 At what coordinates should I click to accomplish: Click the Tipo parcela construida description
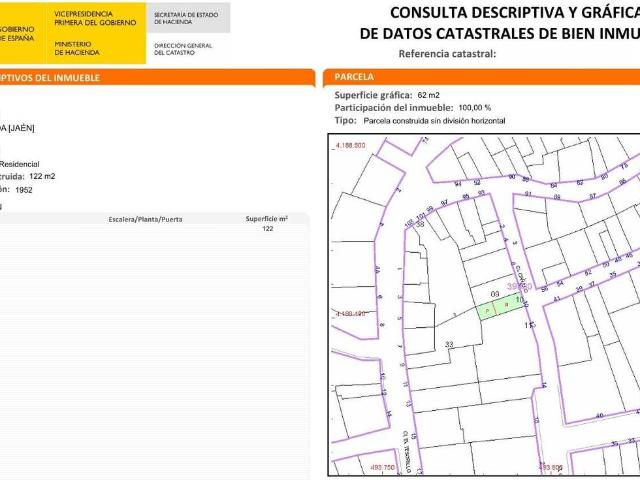click(x=434, y=120)
